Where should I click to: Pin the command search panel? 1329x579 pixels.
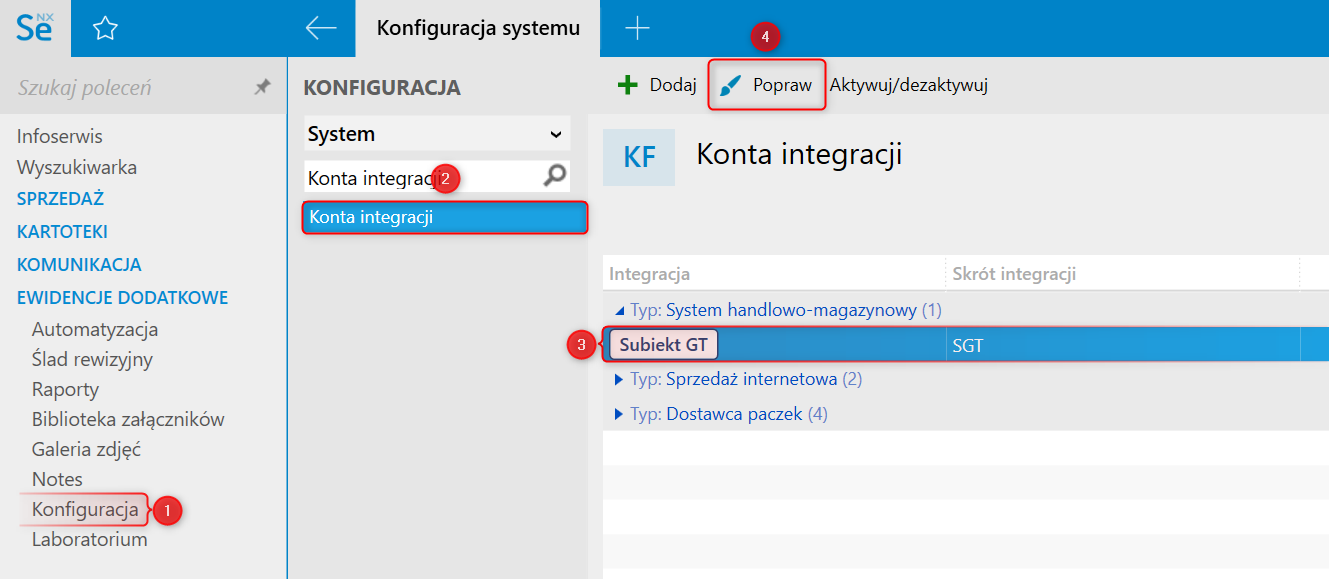[262, 88]
